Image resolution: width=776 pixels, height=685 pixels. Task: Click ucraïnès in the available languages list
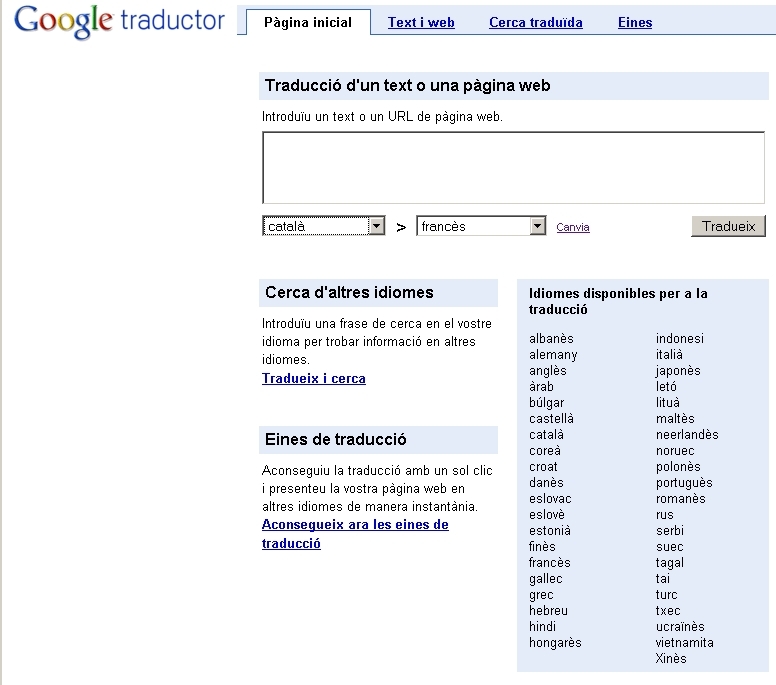pos(680,627)
